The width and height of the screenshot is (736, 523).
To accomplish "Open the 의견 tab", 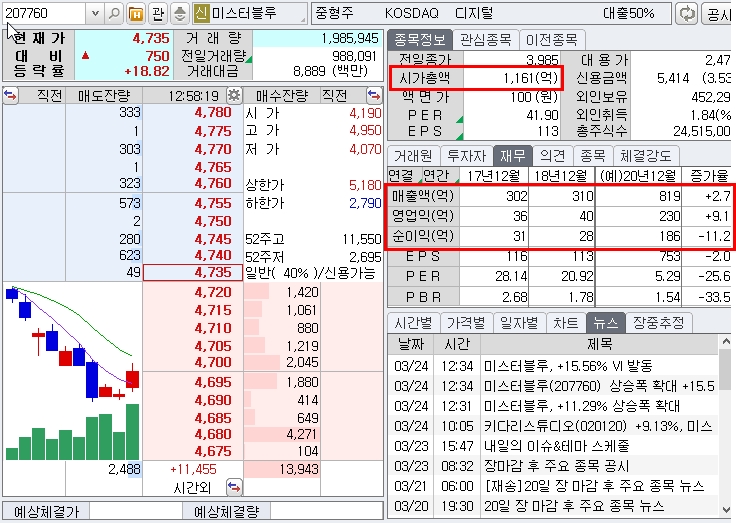I will (x=552, y=155).
